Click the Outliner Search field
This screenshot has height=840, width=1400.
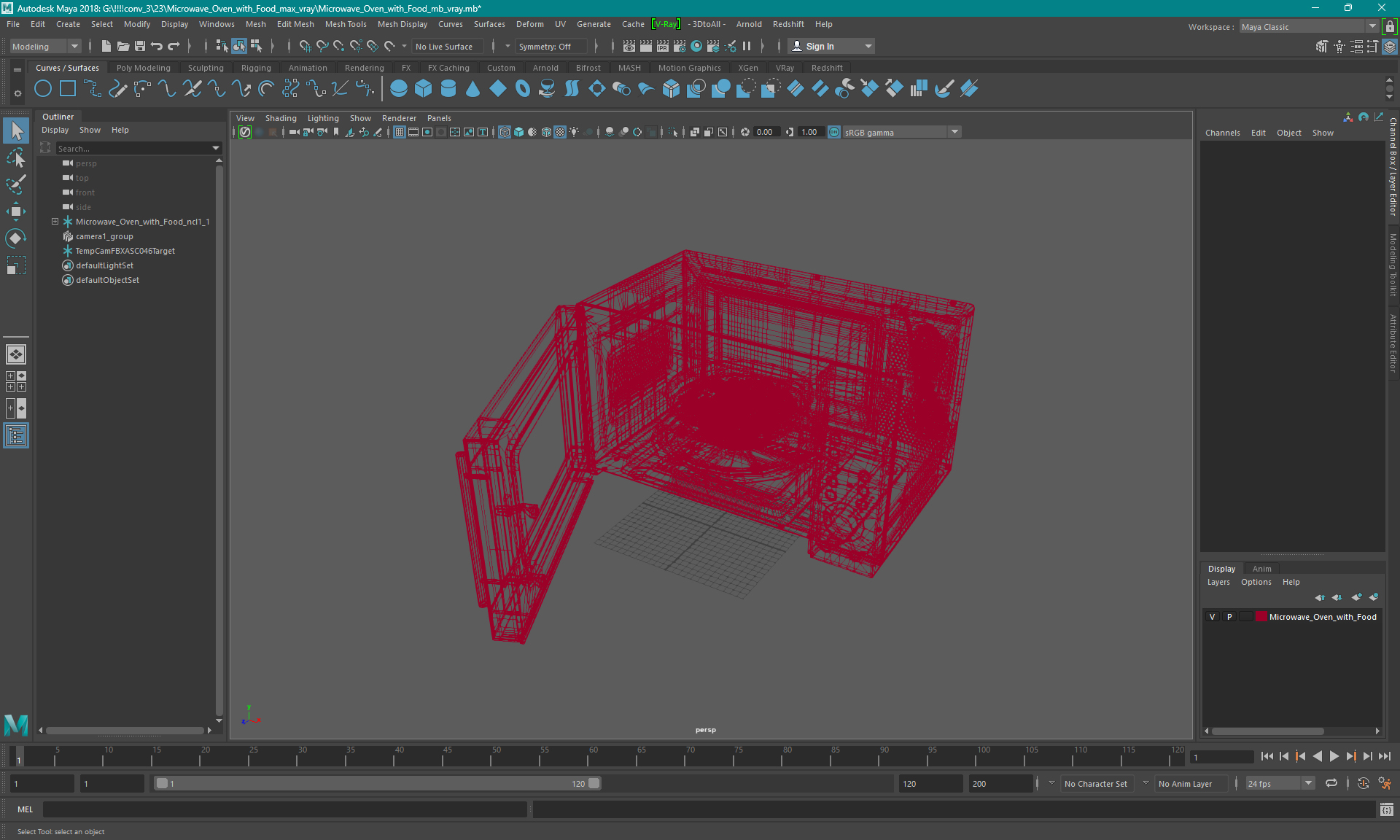pyautogui.click(x=131, y=149)
